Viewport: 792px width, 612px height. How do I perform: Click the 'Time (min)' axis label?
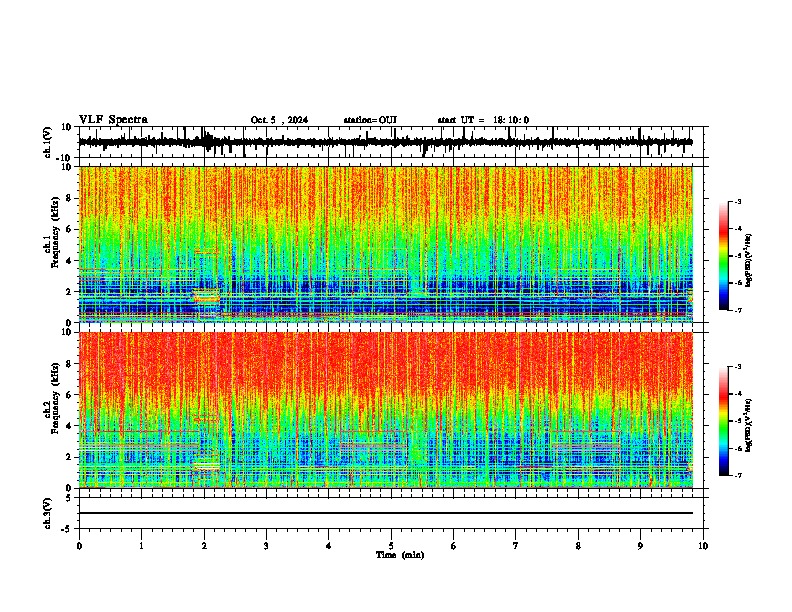pyautogui.click(x=400, y=555)
